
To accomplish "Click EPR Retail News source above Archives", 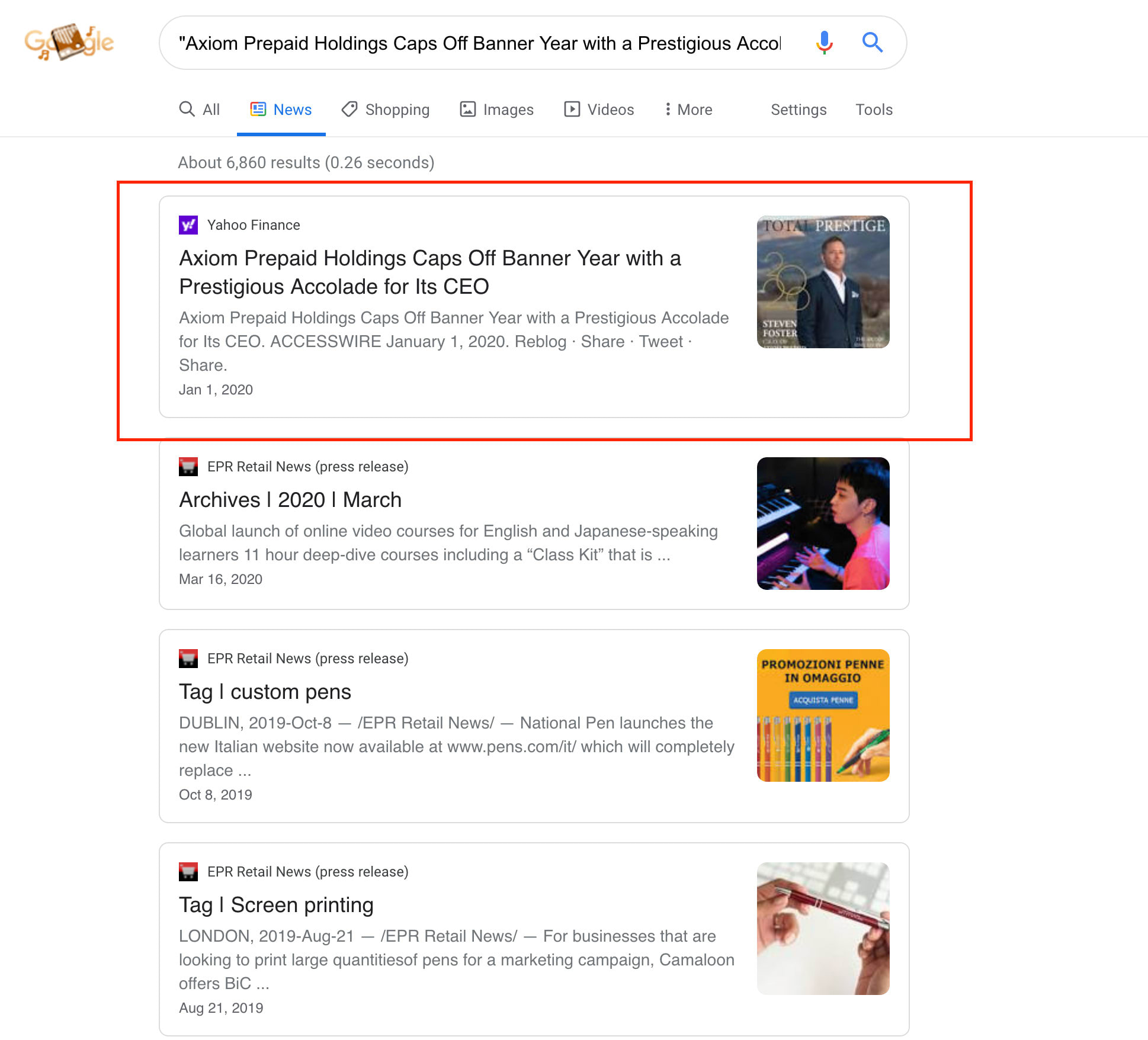I will click(x=308, y=467).
